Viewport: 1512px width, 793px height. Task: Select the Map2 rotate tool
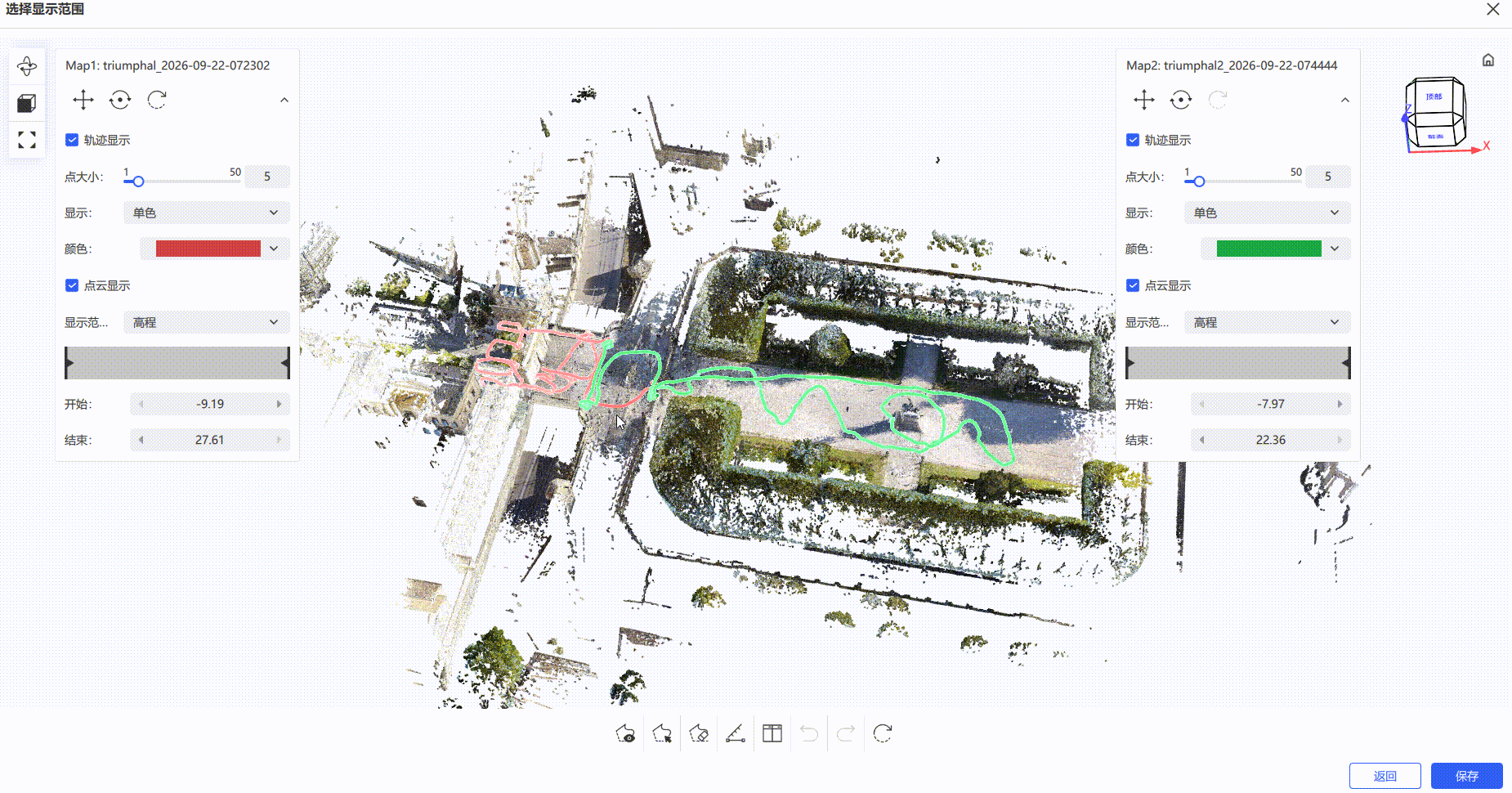click(x=1181, y=100)
